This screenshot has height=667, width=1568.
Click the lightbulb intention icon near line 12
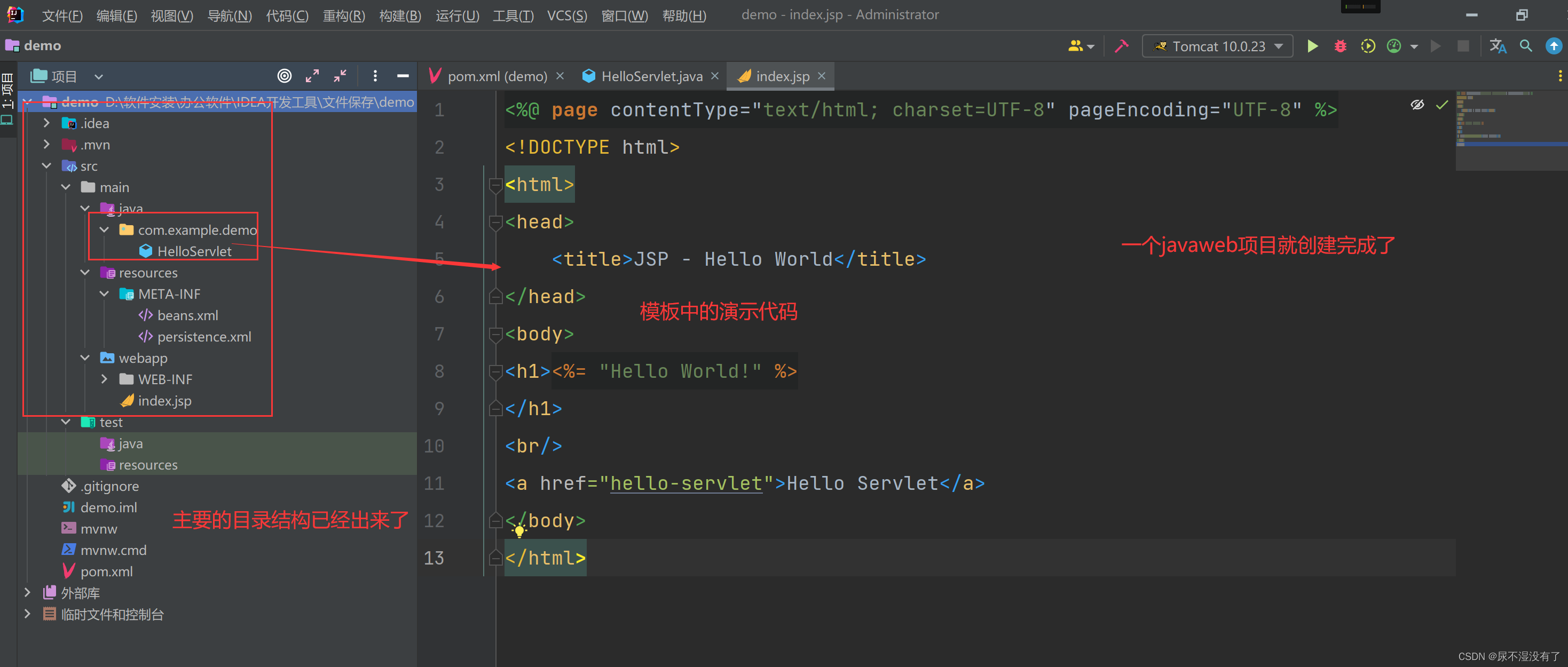519,531
